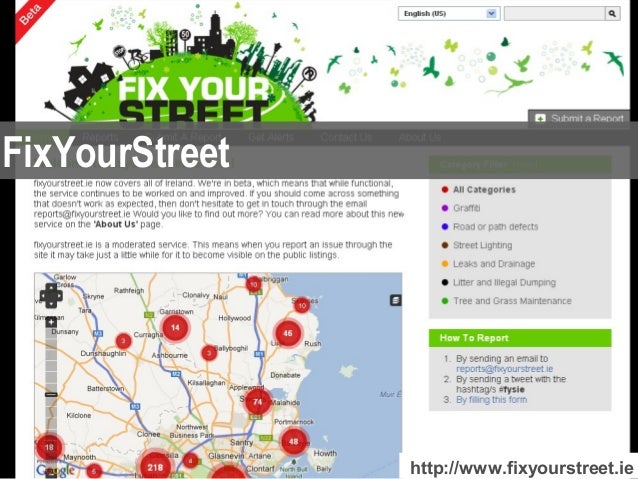Click the Google logo on the map
Image resolution: width=638 pixels, height=479 pixels.
pos(55,470)
